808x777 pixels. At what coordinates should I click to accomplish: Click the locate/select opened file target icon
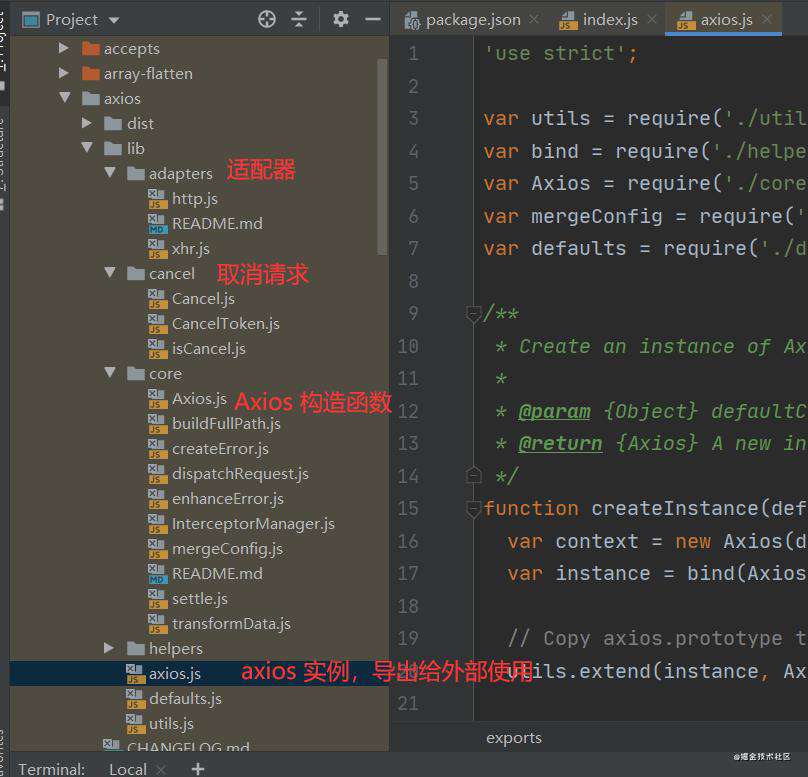click(x=266, y=20)
